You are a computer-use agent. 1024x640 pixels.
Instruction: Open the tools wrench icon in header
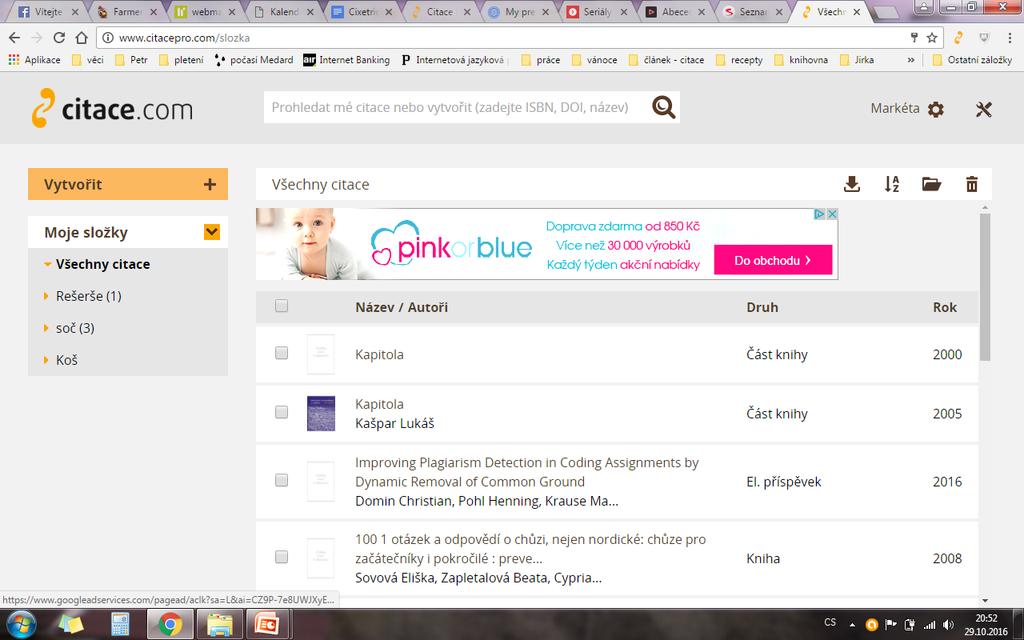click(984, 109)
